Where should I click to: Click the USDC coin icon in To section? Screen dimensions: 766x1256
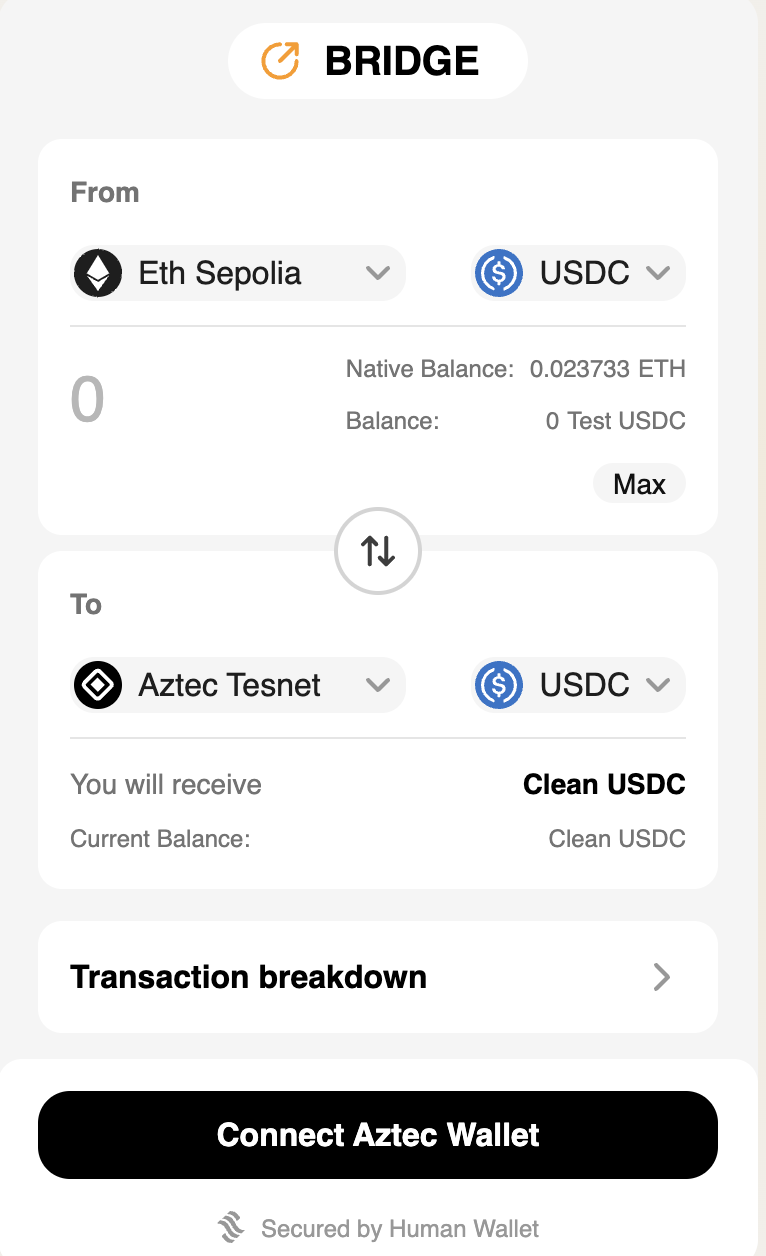pos(499,685)
